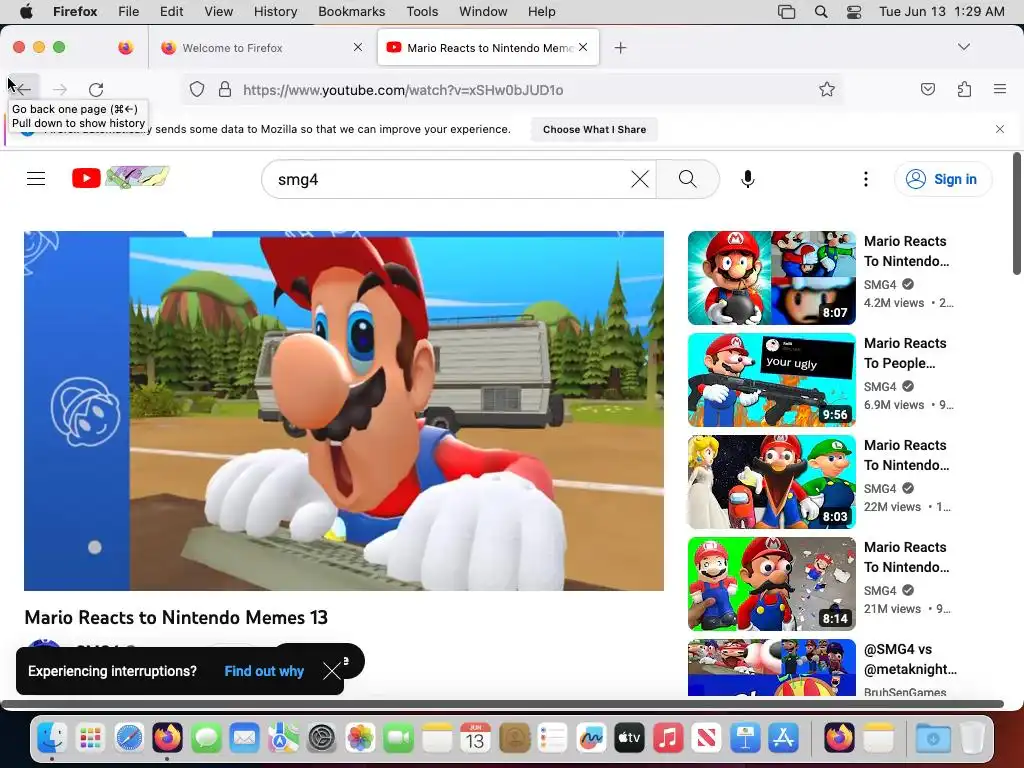The image size is (1024, 768).
Task: Click SMG4 channel name beside 22M views
Action: click(x=880, y=488)
